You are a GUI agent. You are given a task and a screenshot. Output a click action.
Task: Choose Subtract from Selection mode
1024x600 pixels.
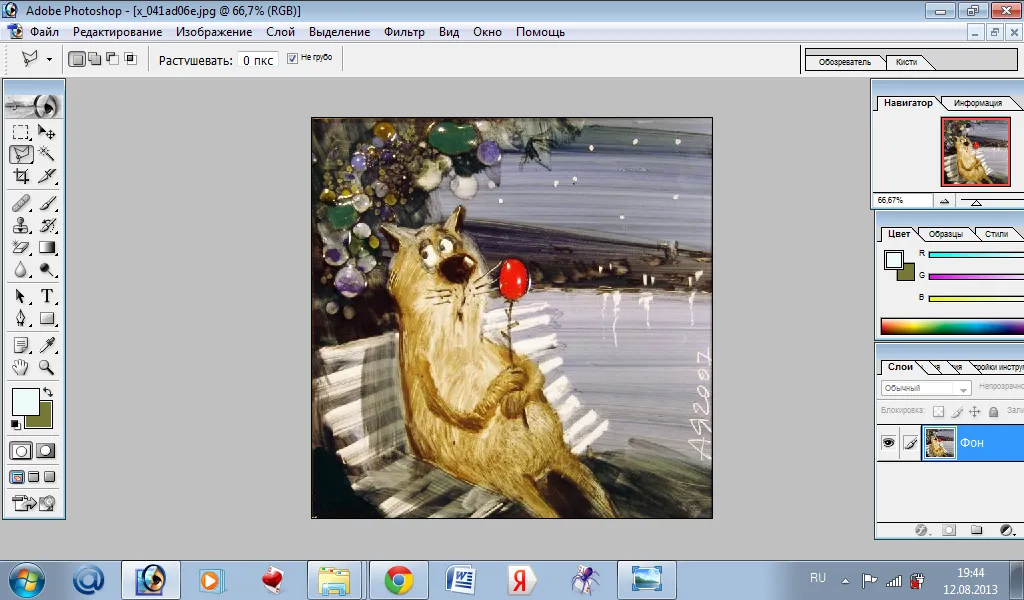(x=112, y=59)
